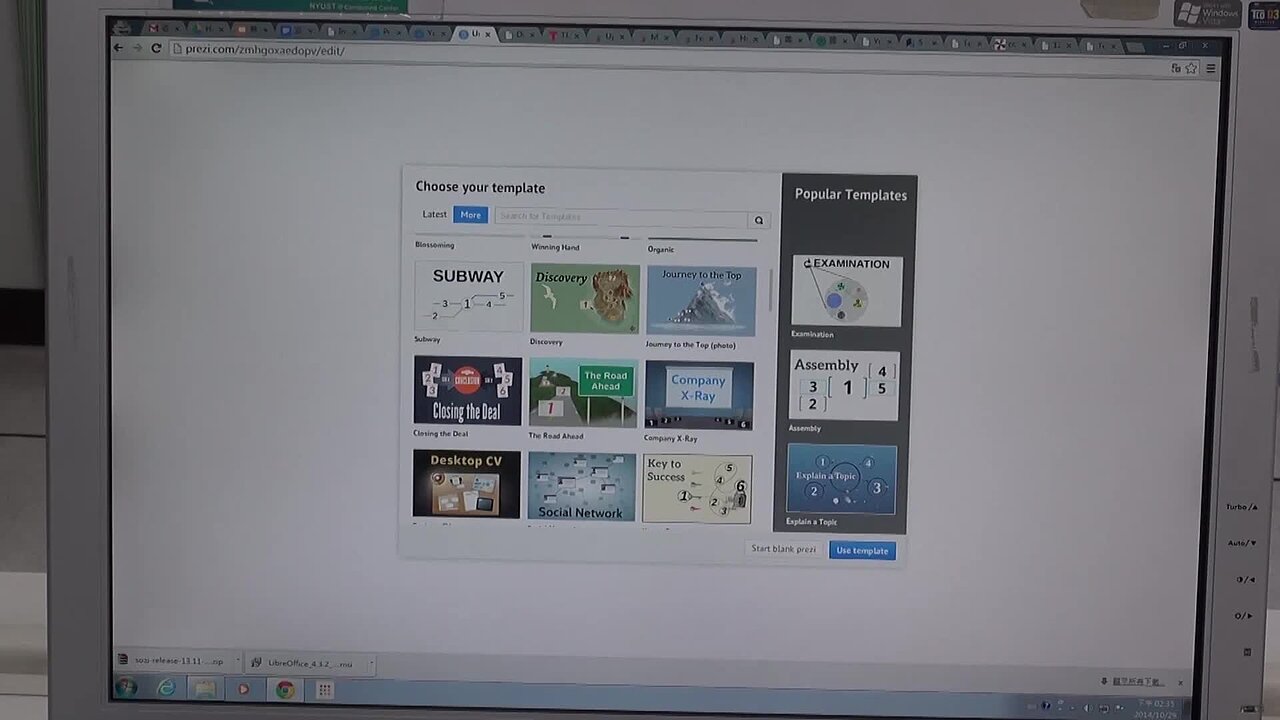The width and height of the screenshot is (1280, 720).
Task: Pick the Assembly popular template
Action: [x=845, y=385]
